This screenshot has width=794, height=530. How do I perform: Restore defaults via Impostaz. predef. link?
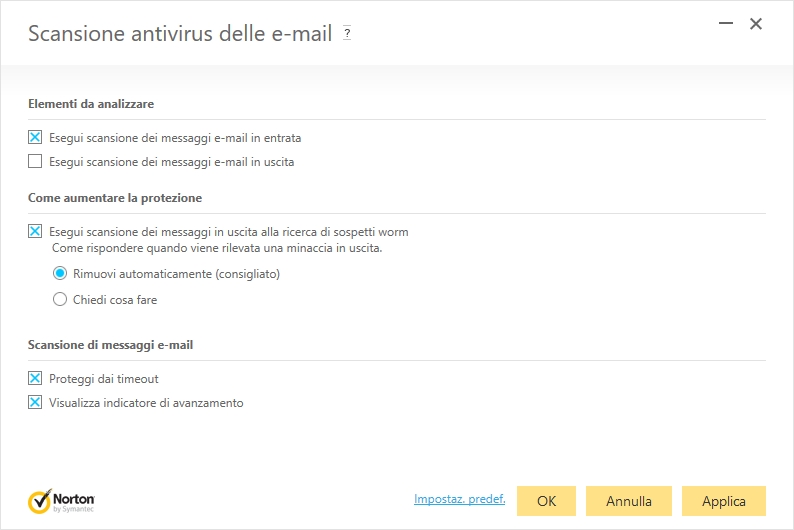[x=459, y=499]
